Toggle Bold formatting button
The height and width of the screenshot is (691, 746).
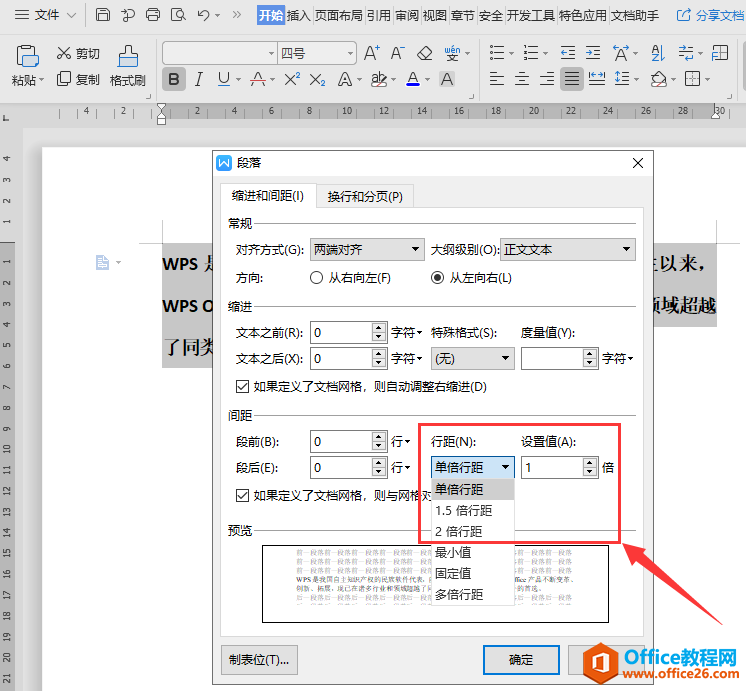click(174, 79)
